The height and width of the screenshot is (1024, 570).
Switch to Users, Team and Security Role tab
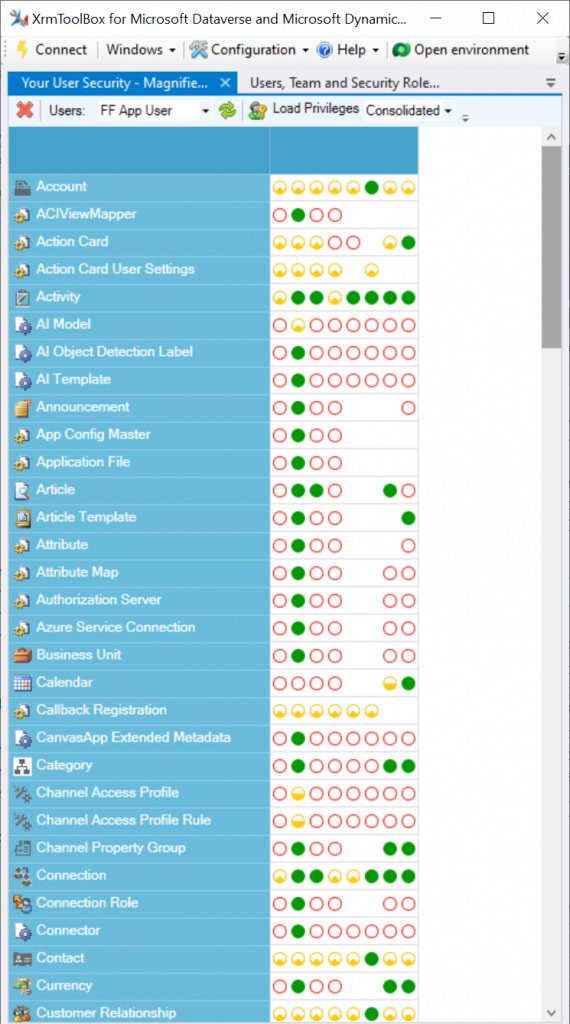pyautogui.click(x=345, y=83)
